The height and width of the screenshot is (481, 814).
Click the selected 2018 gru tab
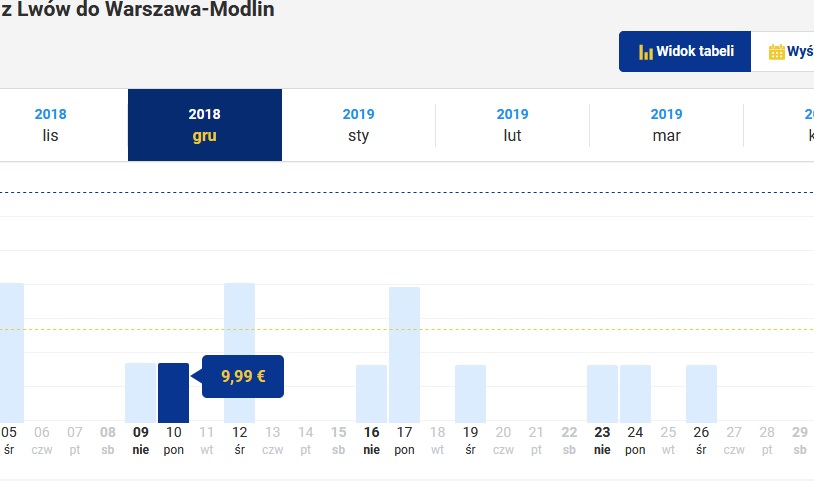[205, 125]
